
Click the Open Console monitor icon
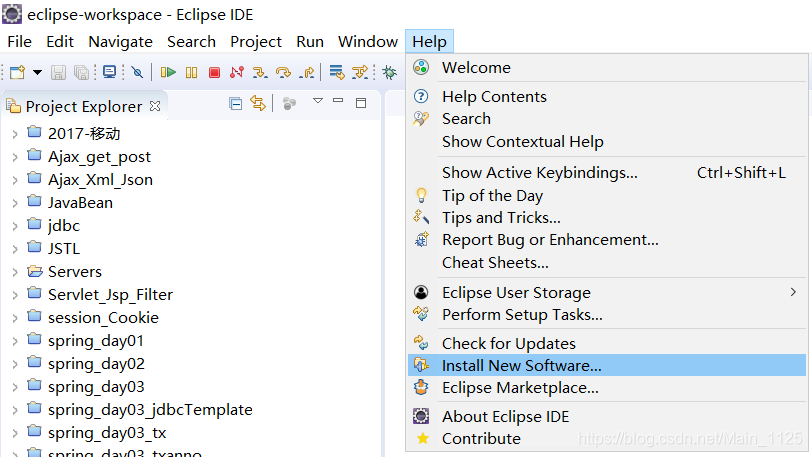tap(109, 72)
